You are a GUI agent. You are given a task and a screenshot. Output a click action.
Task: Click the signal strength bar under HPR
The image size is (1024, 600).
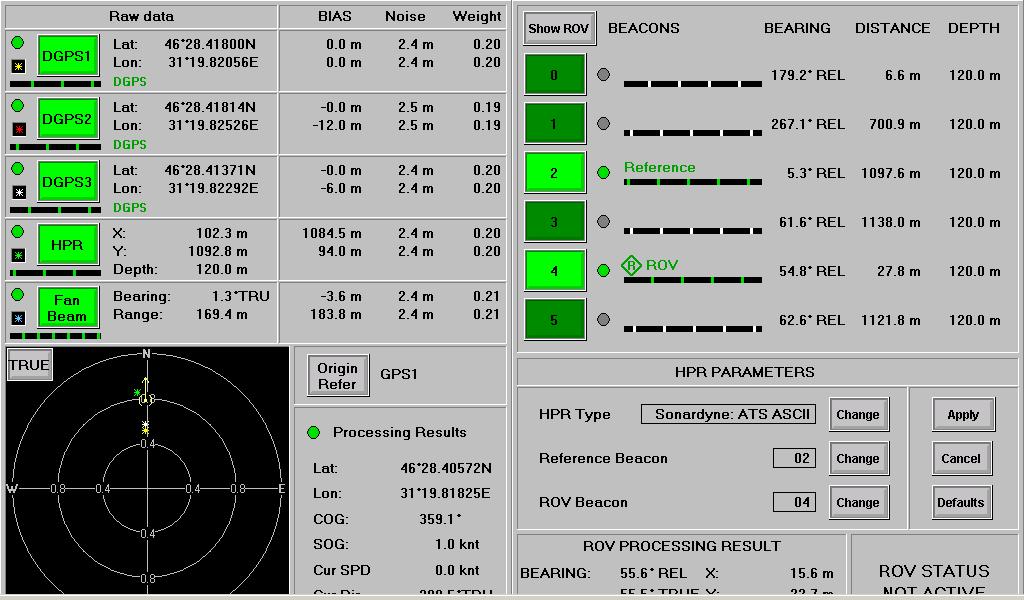click(x=55, y=273)
